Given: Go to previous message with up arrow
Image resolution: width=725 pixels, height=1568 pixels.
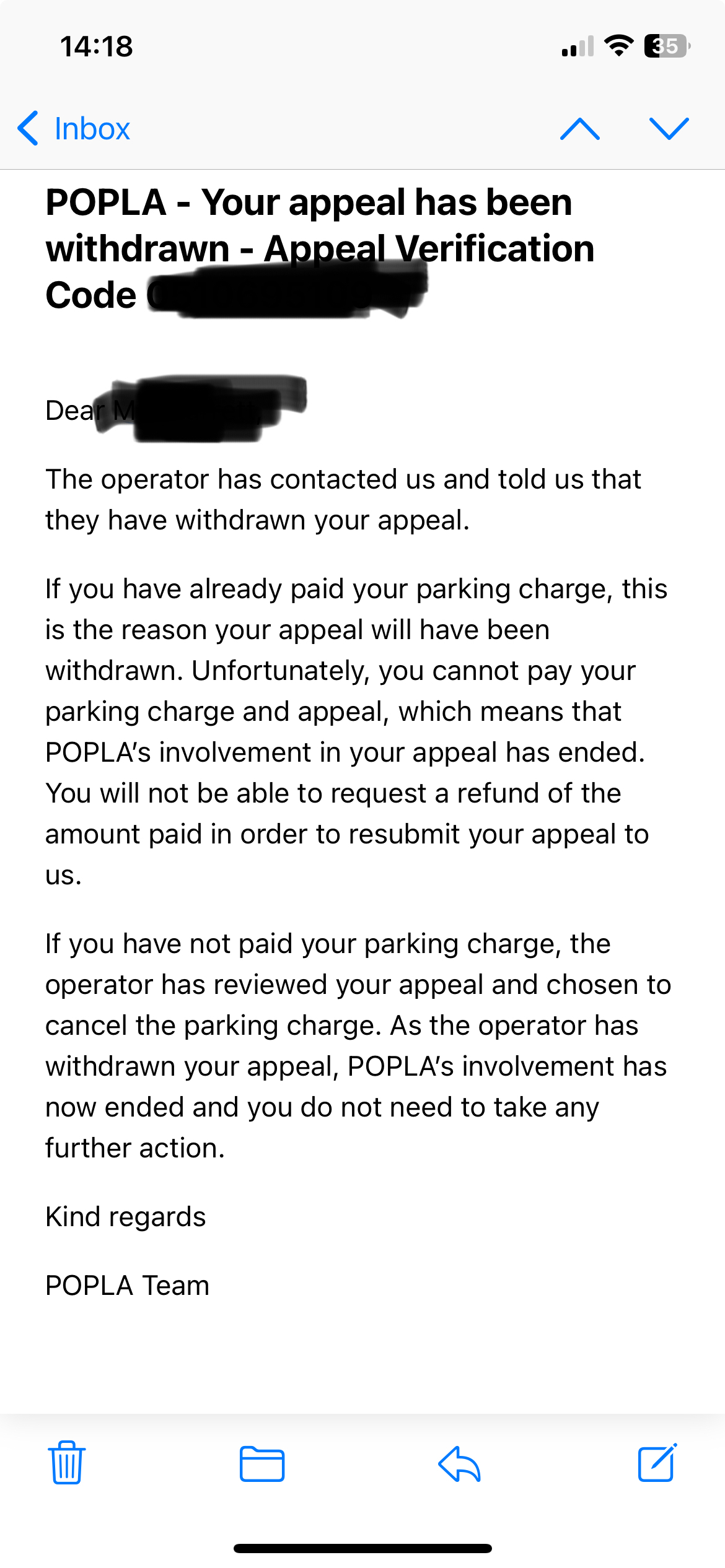Looking at the screenshot, I should click(x=579, y=129).
